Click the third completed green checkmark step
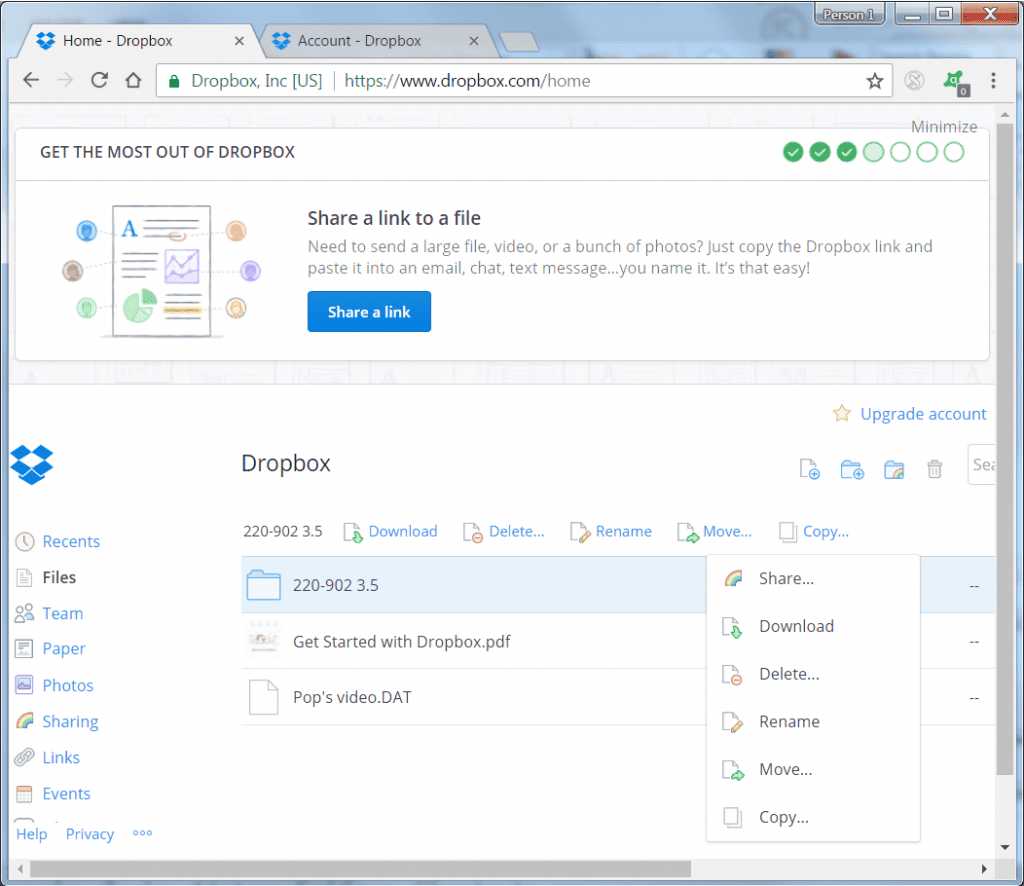The height and width of the screenshot is (886, 1024). (846, 152)
